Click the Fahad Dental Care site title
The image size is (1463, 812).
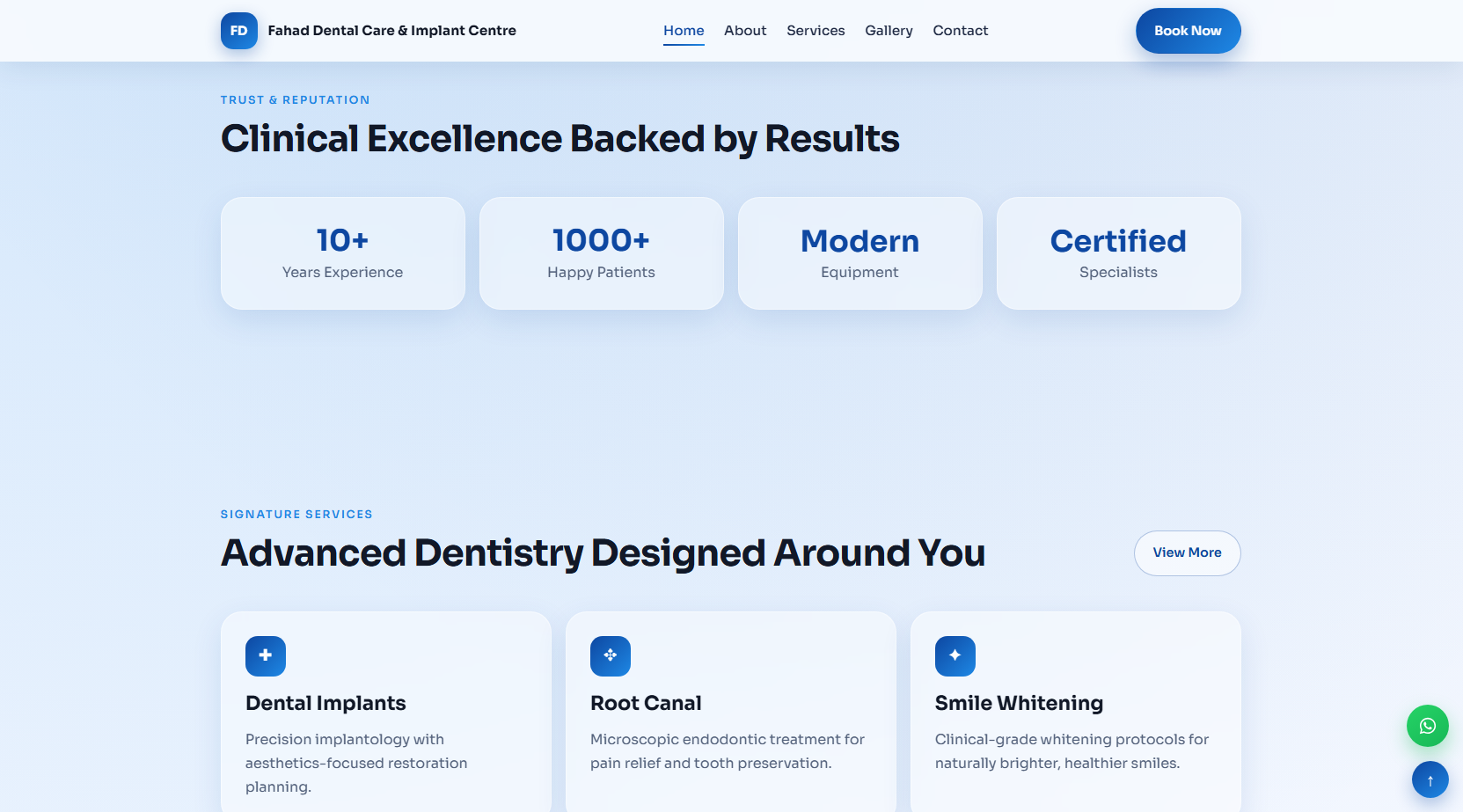pyautogui.click(x=391, y=31)
